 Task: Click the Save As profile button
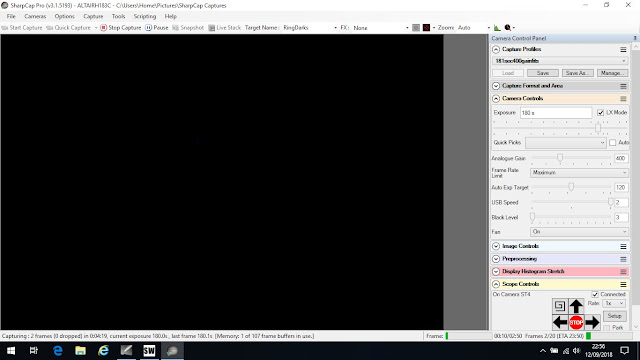point(577,73)
